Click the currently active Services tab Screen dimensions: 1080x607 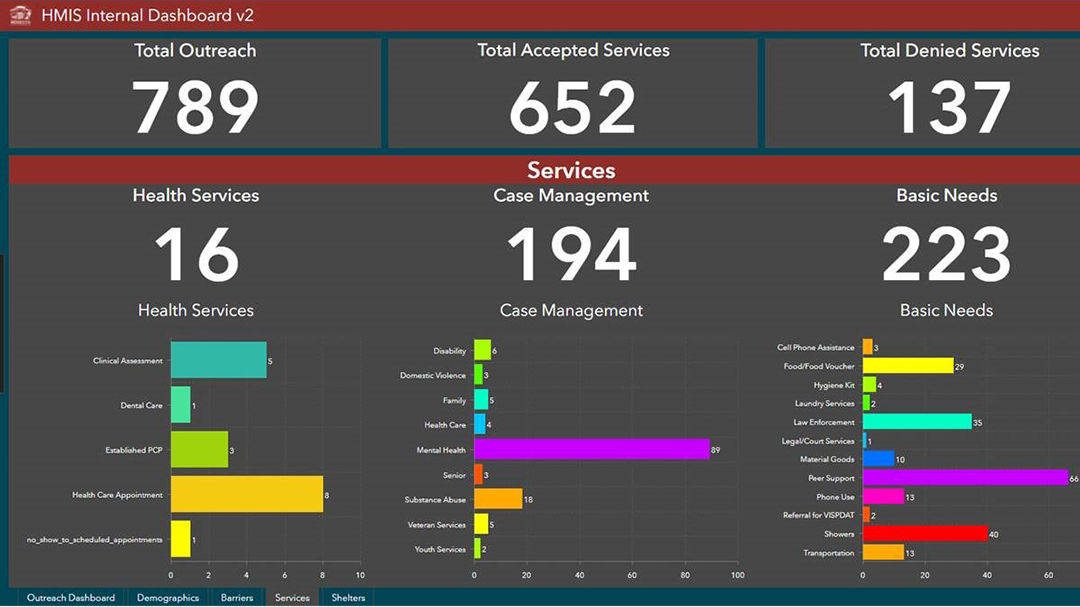click(291, 597)
